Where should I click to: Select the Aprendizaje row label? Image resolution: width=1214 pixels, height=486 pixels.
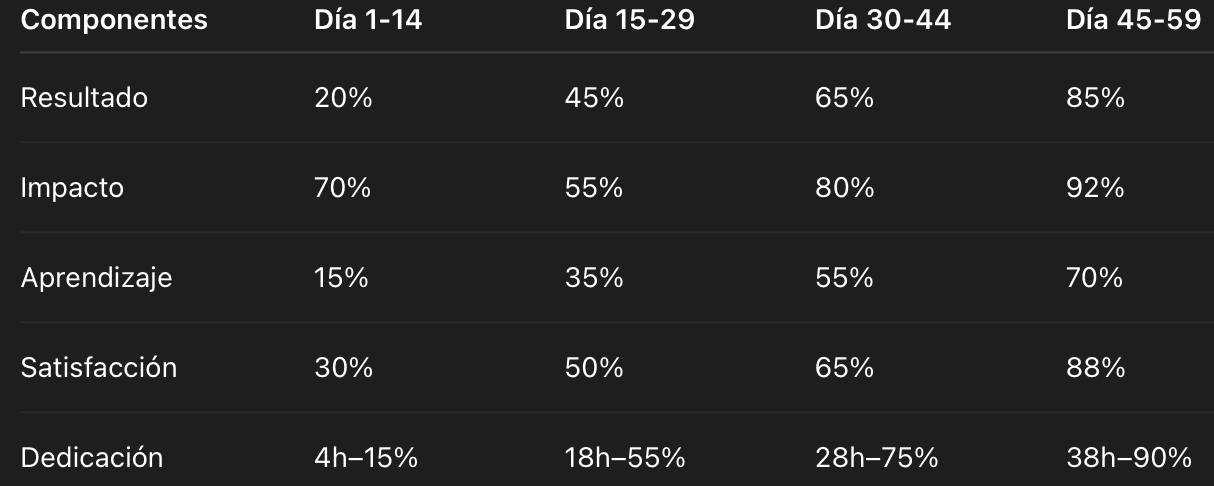[96, 278]
